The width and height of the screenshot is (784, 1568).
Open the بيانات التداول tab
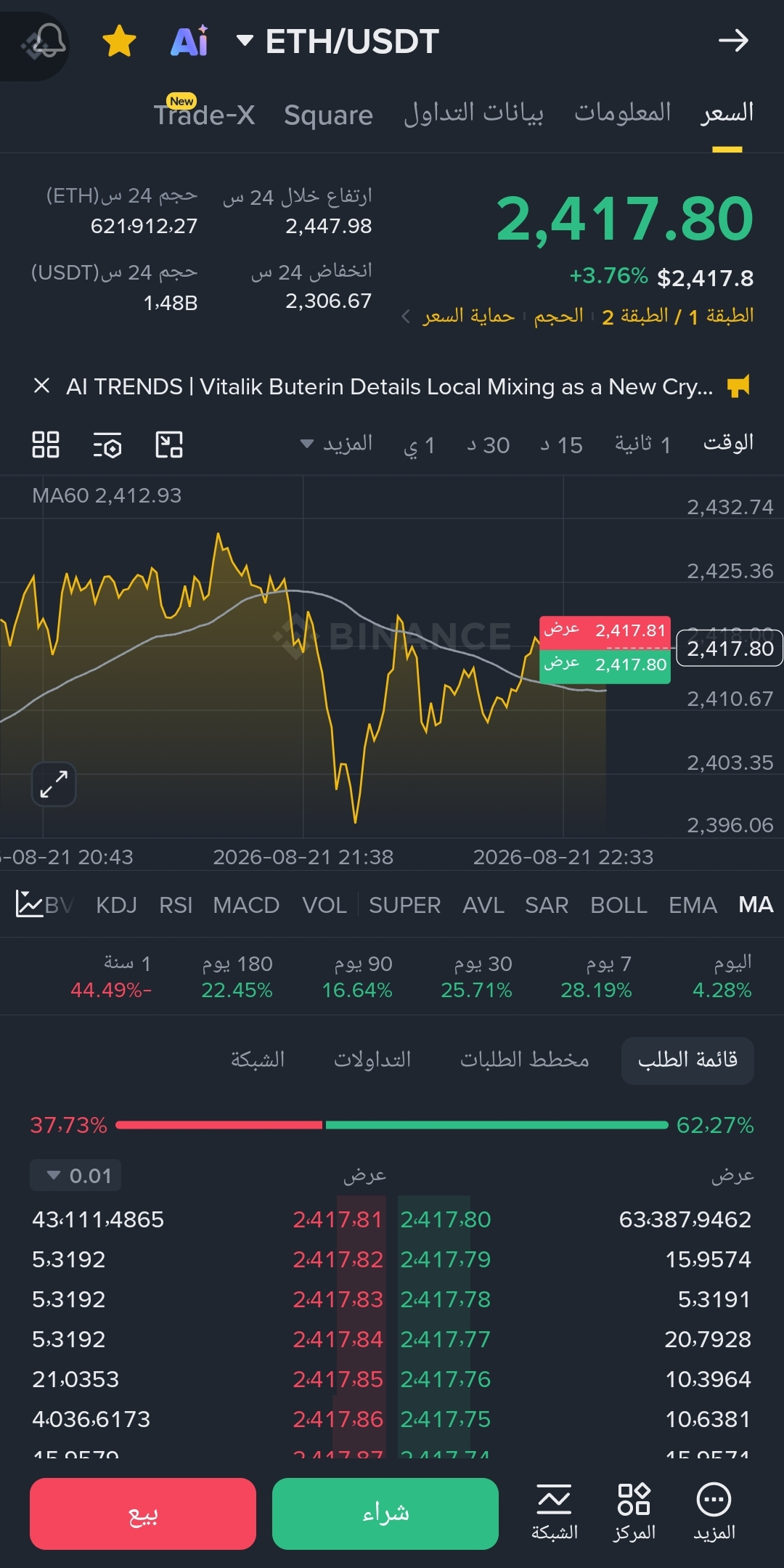[473, 113]
